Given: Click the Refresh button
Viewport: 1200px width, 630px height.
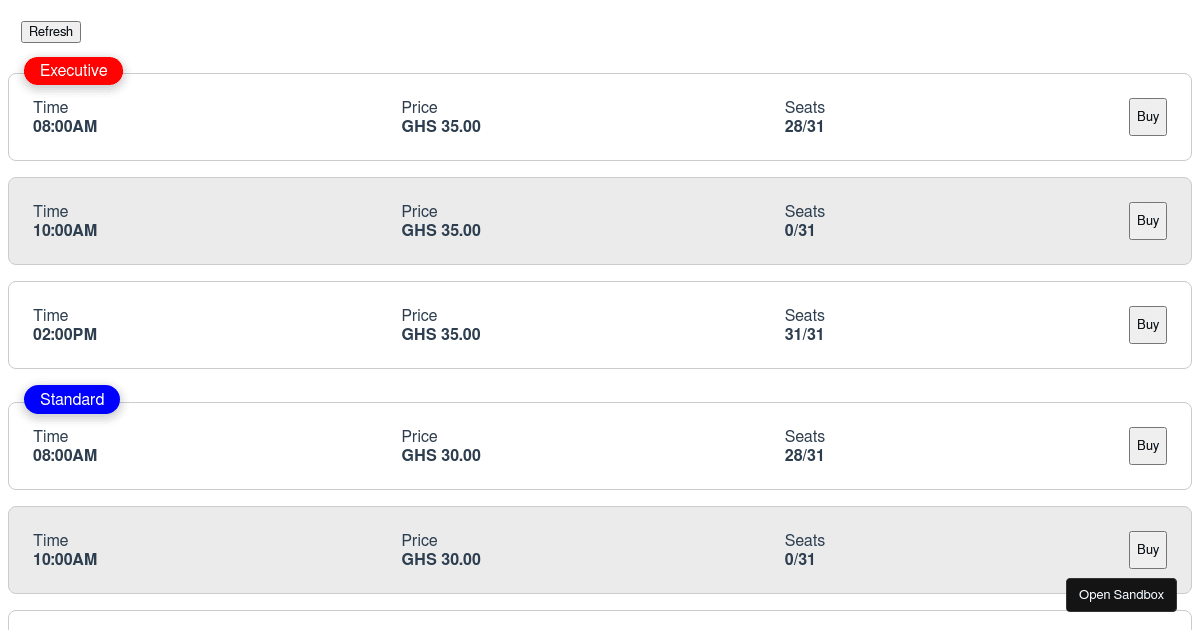Looking at the screenshot, I should [51, 32].
